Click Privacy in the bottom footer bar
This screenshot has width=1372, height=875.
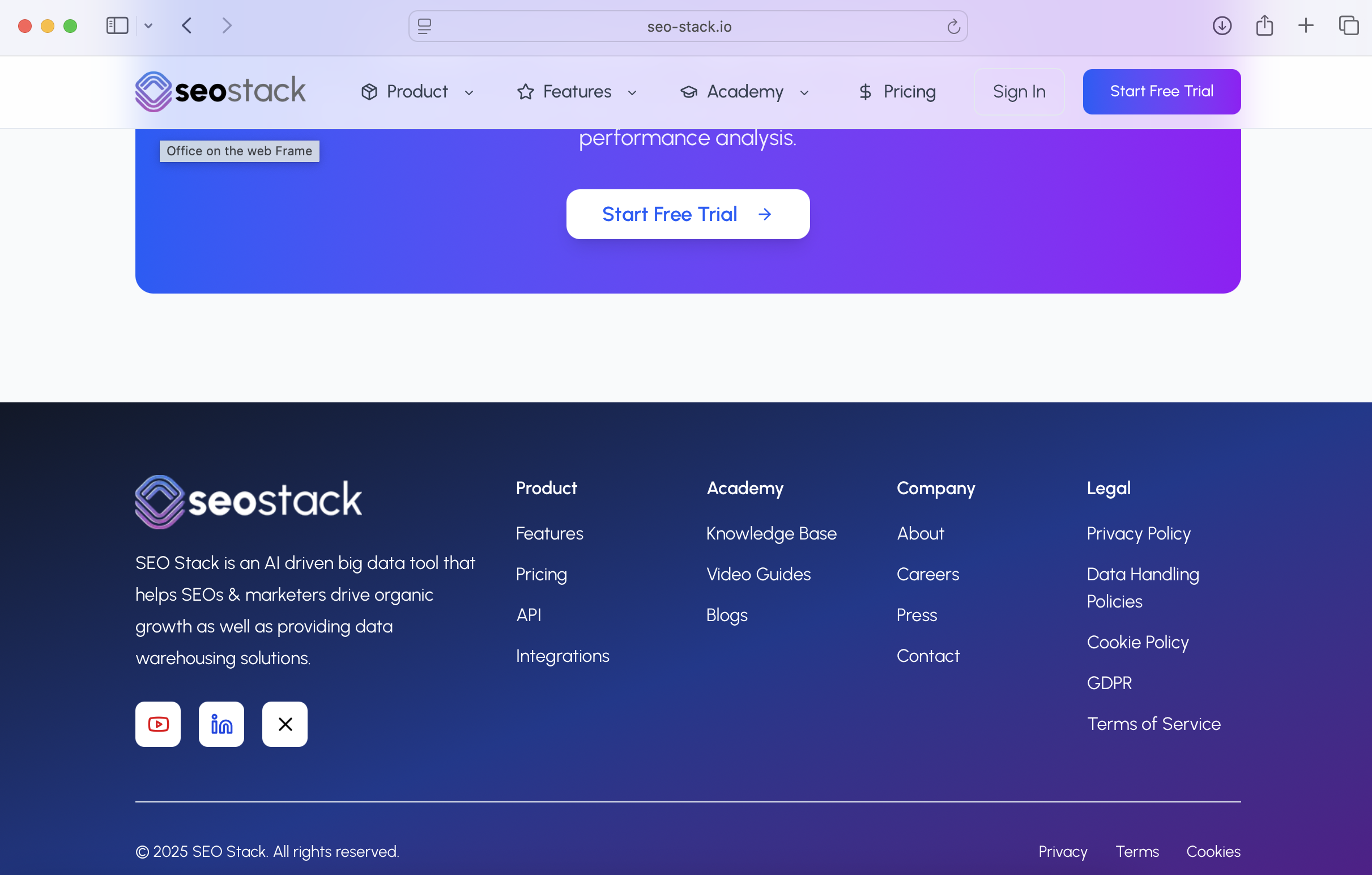(1063, 851)
